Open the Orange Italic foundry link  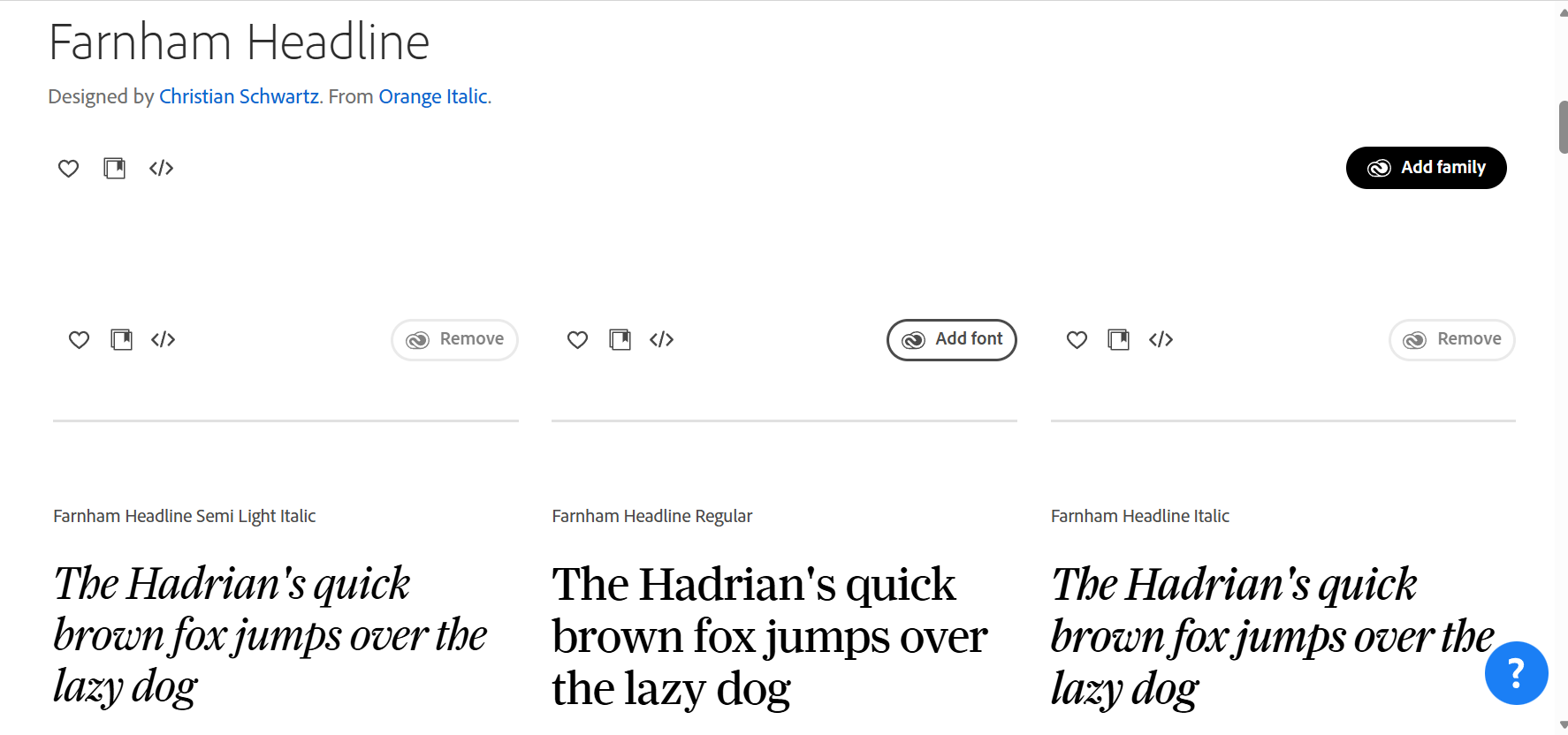433,96
